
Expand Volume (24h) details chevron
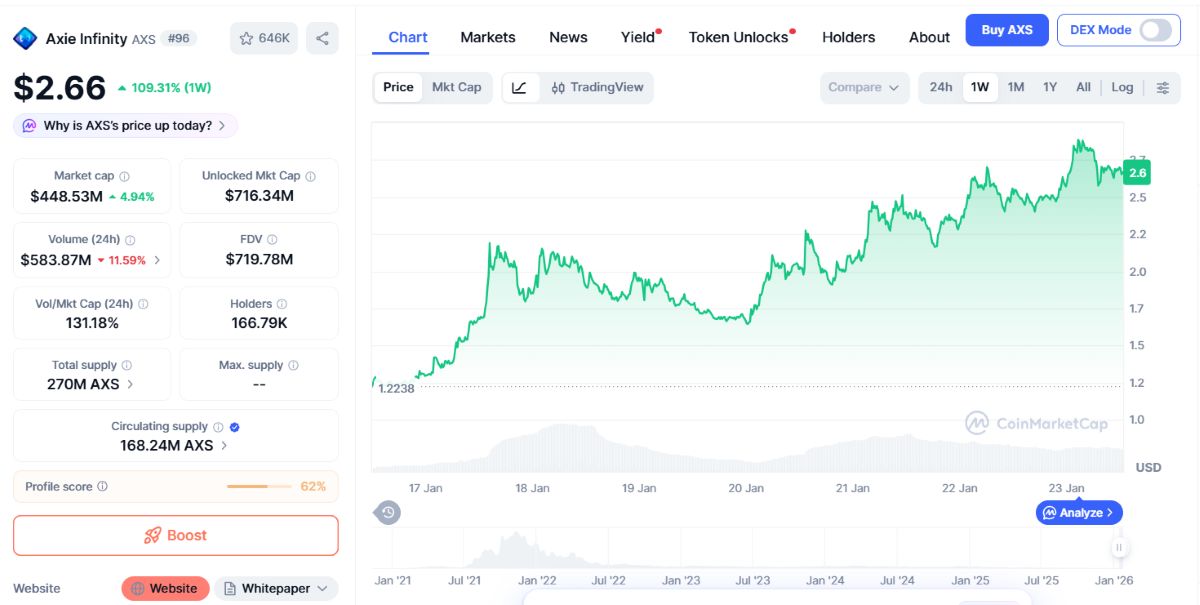(157, 260)
